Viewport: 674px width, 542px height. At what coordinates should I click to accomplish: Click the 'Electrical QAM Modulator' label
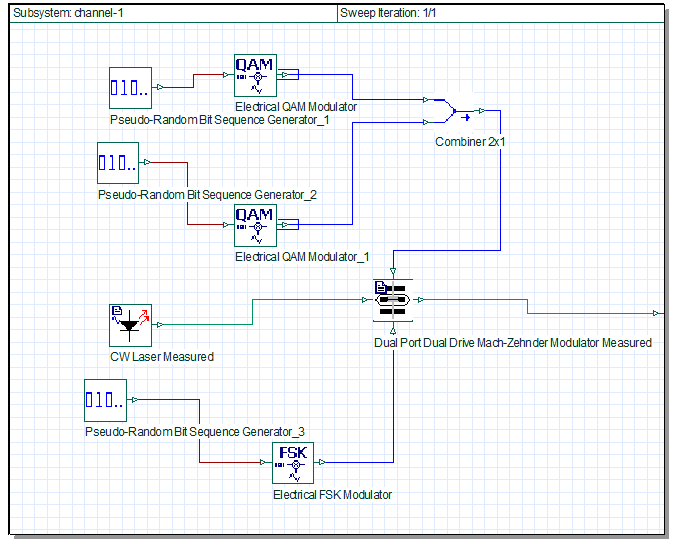tap(296, 107)
